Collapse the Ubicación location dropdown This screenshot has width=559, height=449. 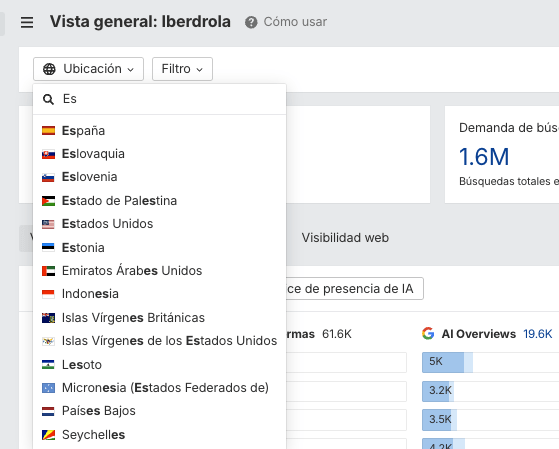[x=88, y=69]
